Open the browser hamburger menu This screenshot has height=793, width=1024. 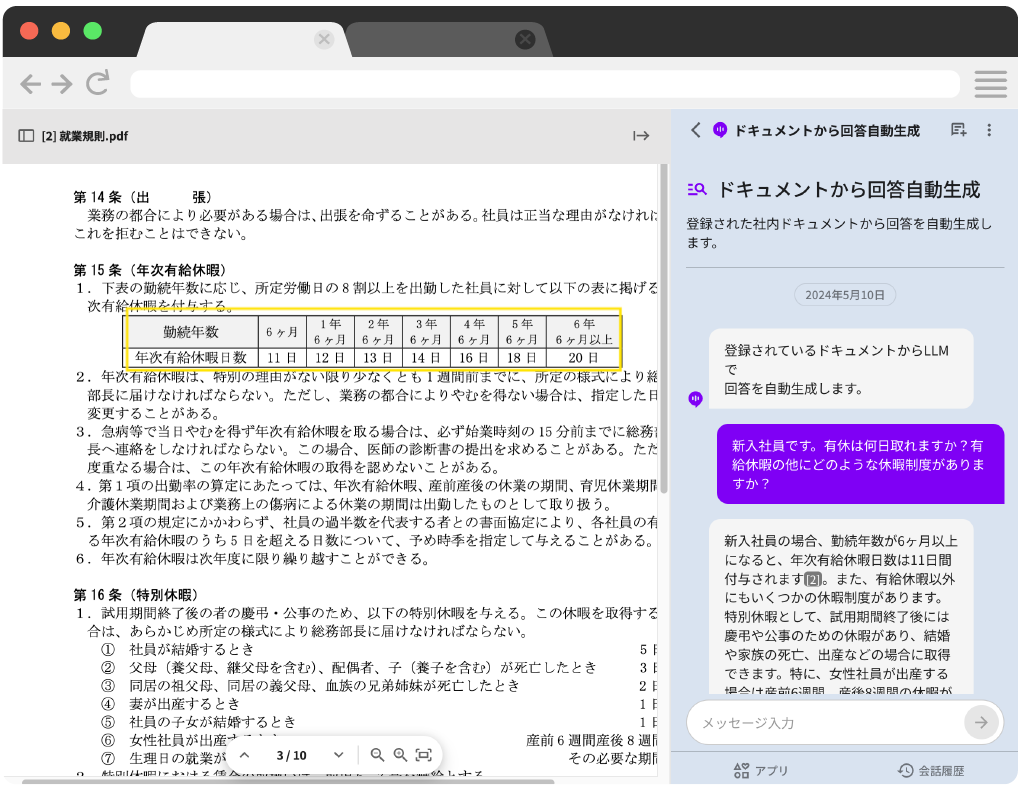[x=990, y=84]
